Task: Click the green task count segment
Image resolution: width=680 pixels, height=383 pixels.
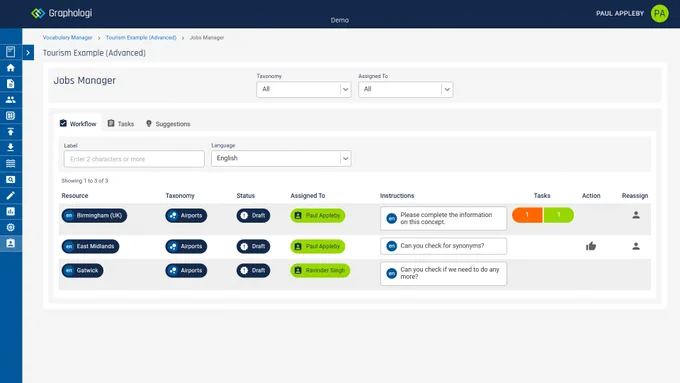Action: (559, 215)
